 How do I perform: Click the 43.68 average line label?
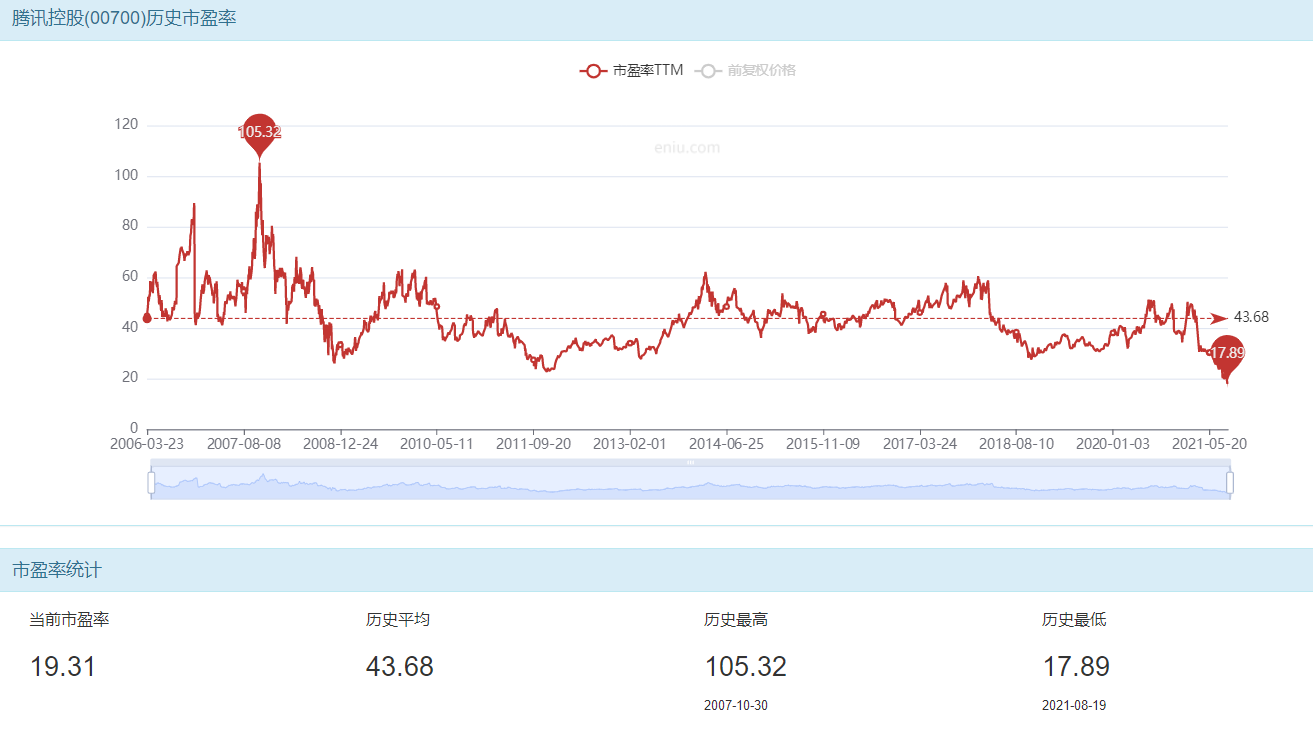click(x=1251, y=317)
